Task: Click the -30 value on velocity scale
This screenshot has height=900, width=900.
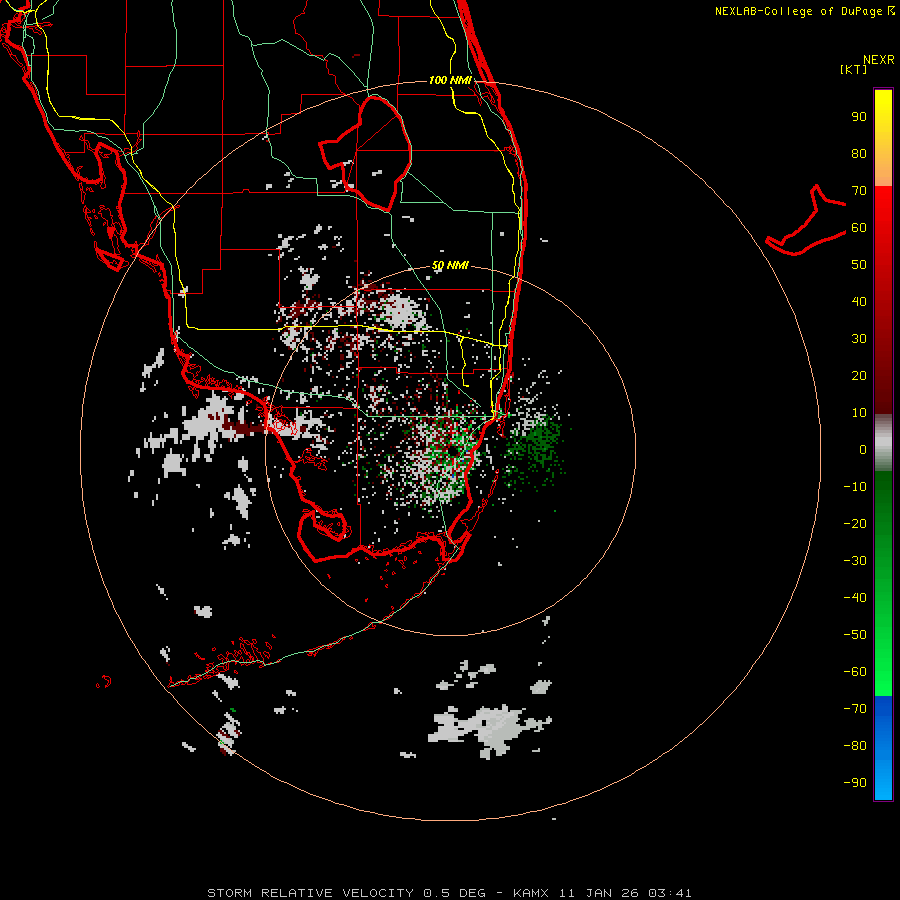Action: (x=855, y=561)
